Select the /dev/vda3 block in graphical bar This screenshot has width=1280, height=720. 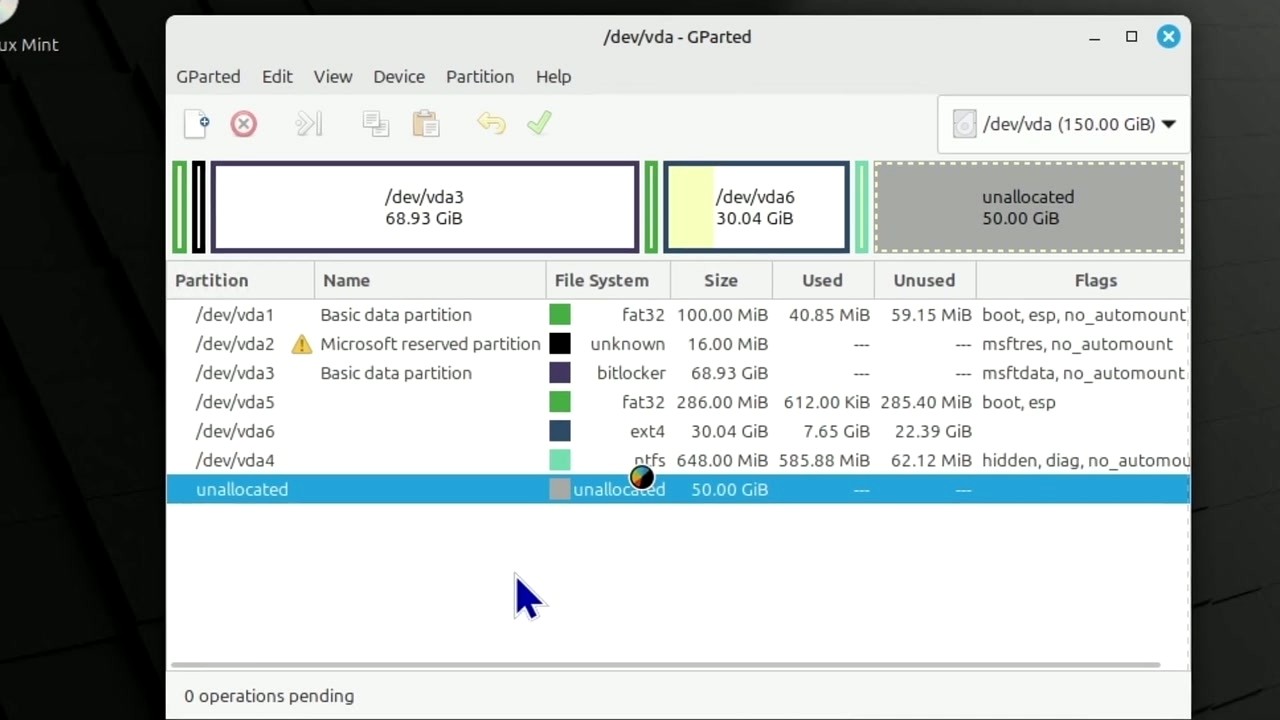pos(424,207)
